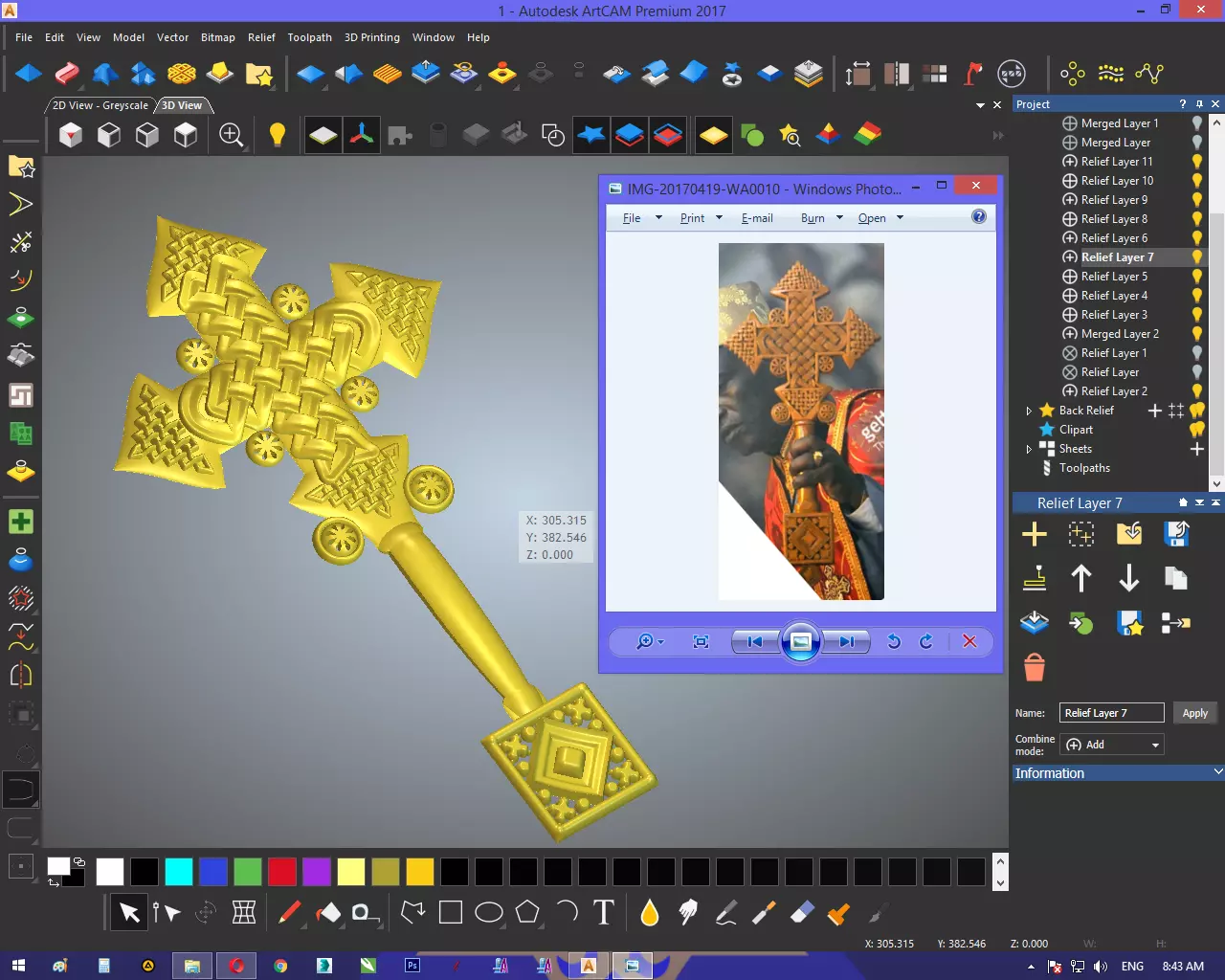
Task: Move layer down with the down arrow
Action: pyautogui.click(x=1129, y=578)
